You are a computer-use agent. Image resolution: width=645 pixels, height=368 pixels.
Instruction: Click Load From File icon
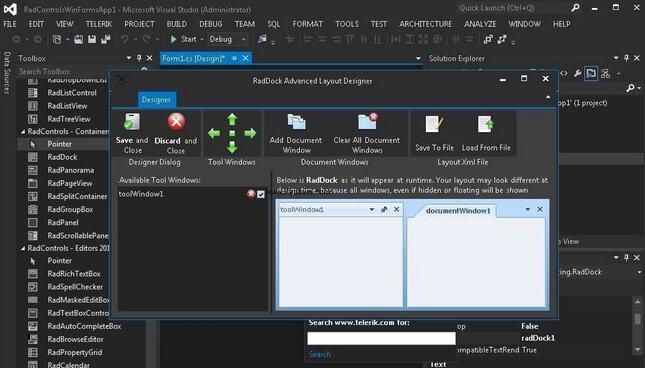[x=486, y=124]
